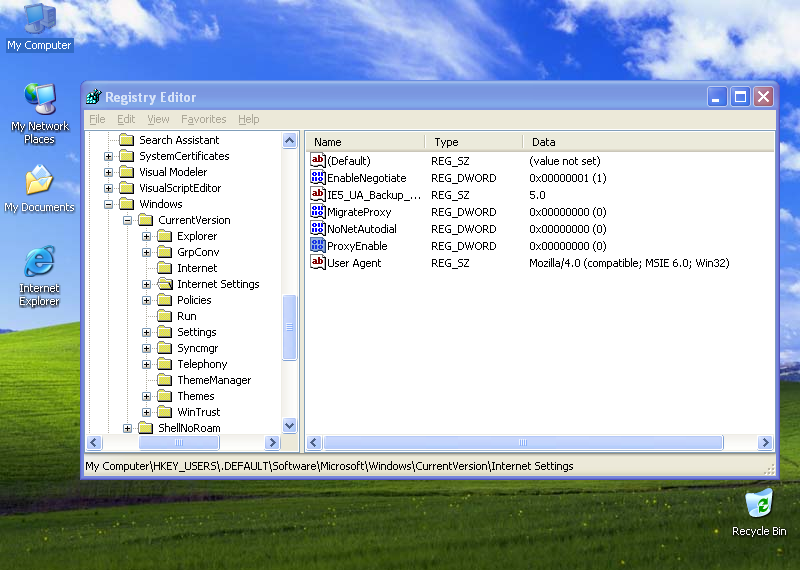Expand the SystemCertificates key
800x570 pixels.
tap(108, 156)
